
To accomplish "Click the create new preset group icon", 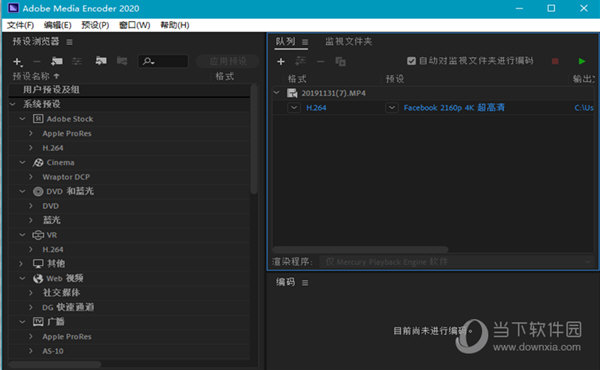I will [x=57, y=61].
